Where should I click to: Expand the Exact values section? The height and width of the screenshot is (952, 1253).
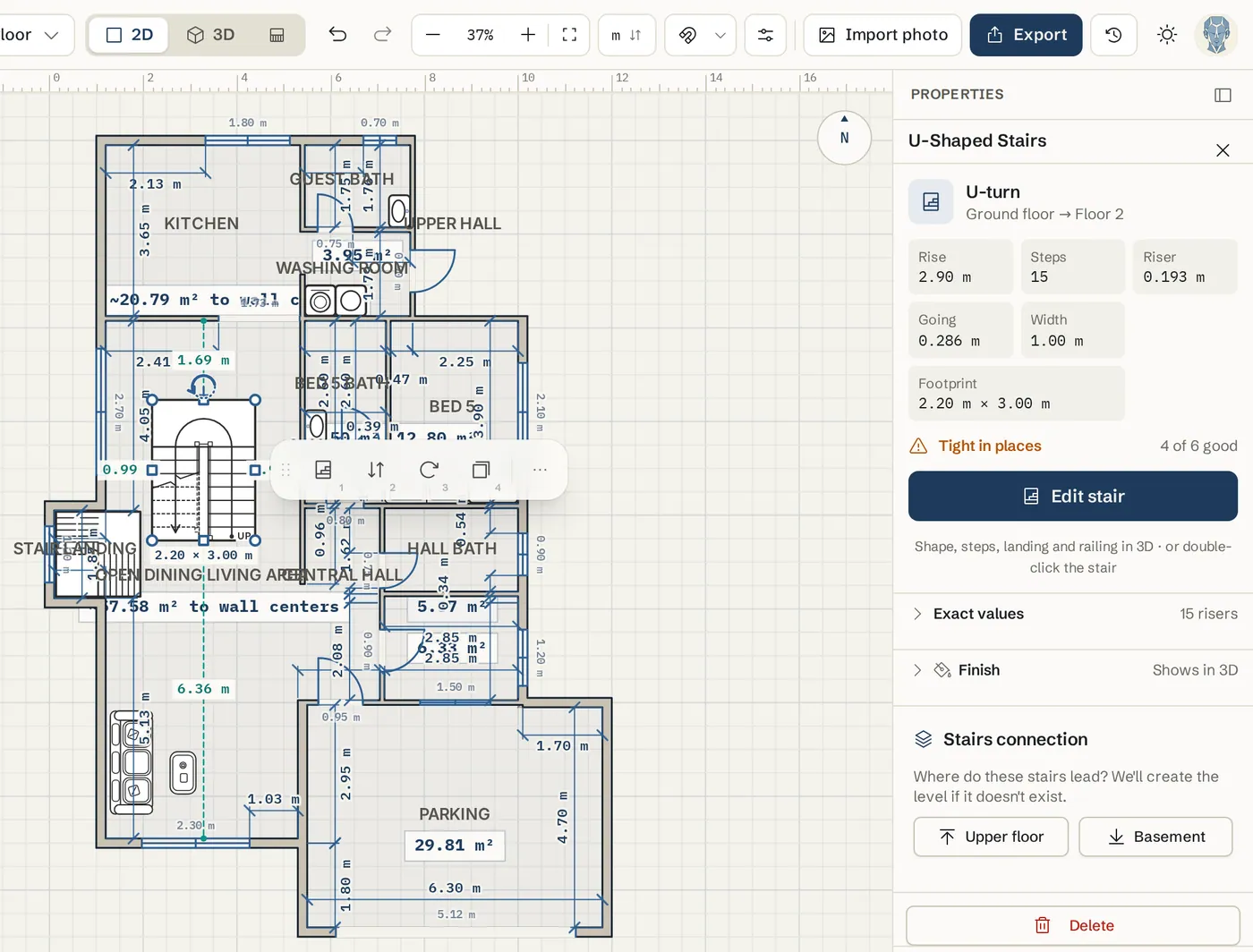tap(1073, 614)
